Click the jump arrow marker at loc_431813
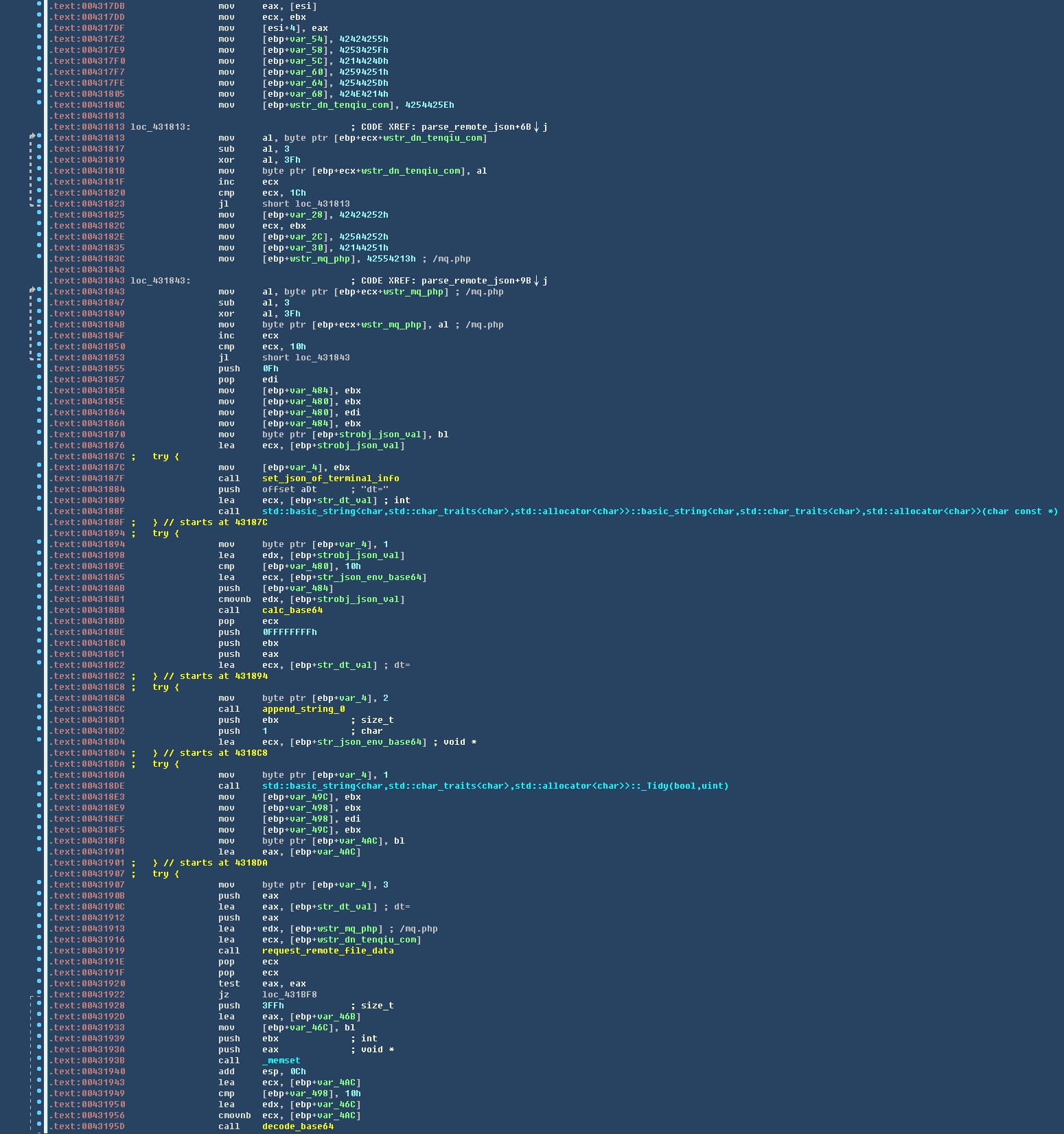Screen dimensions: 1064x1134 point(32,137)
